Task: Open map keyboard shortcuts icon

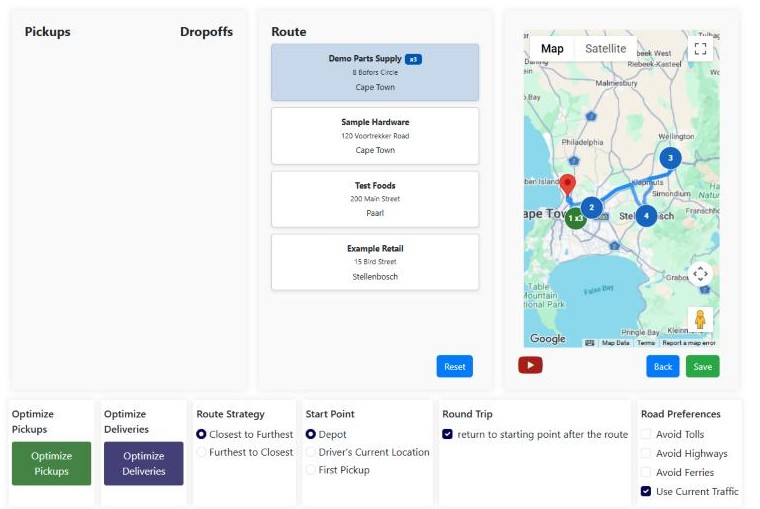Action: click(589, 343)
